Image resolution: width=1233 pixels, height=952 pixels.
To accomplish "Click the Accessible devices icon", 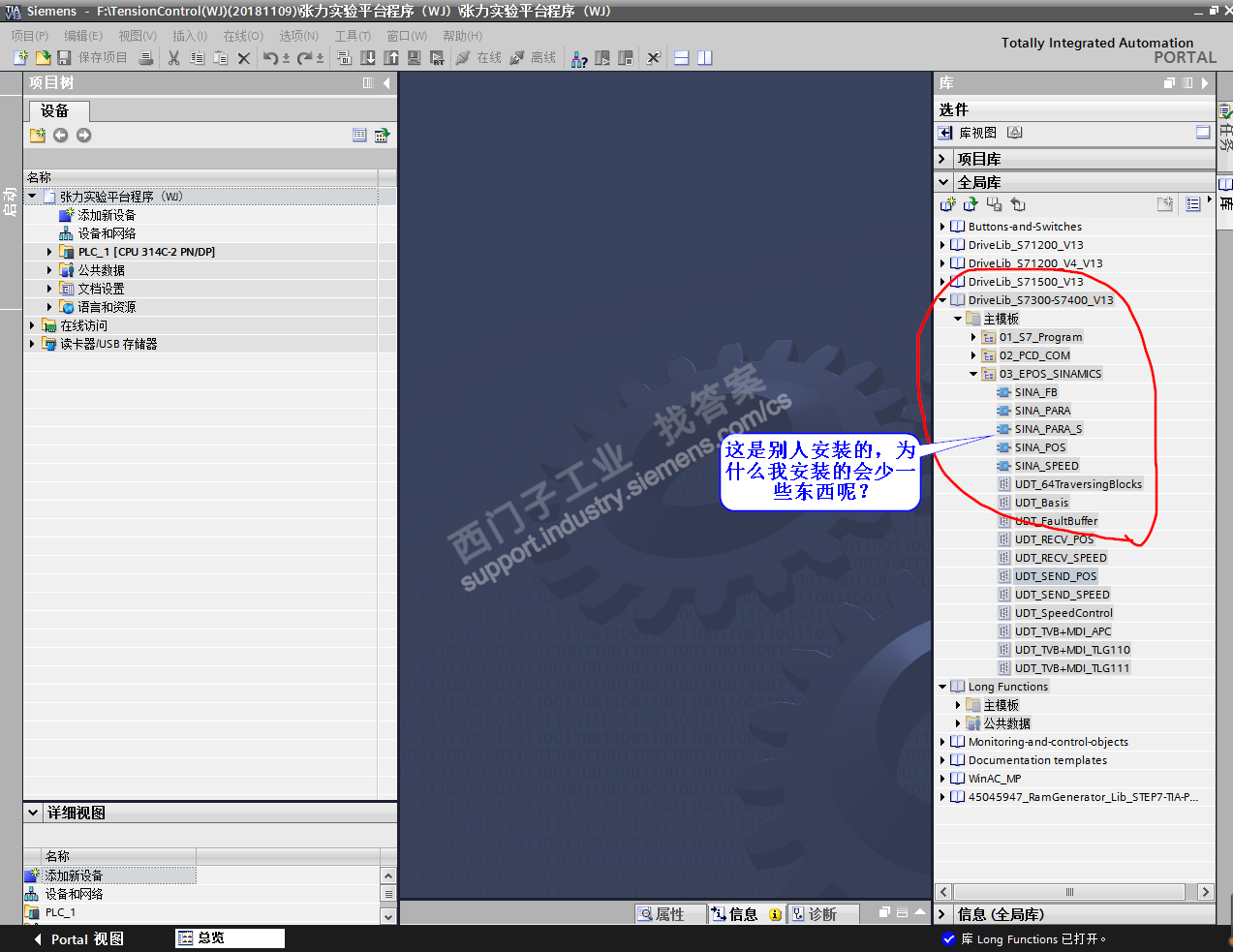I will tap(579, 58).
